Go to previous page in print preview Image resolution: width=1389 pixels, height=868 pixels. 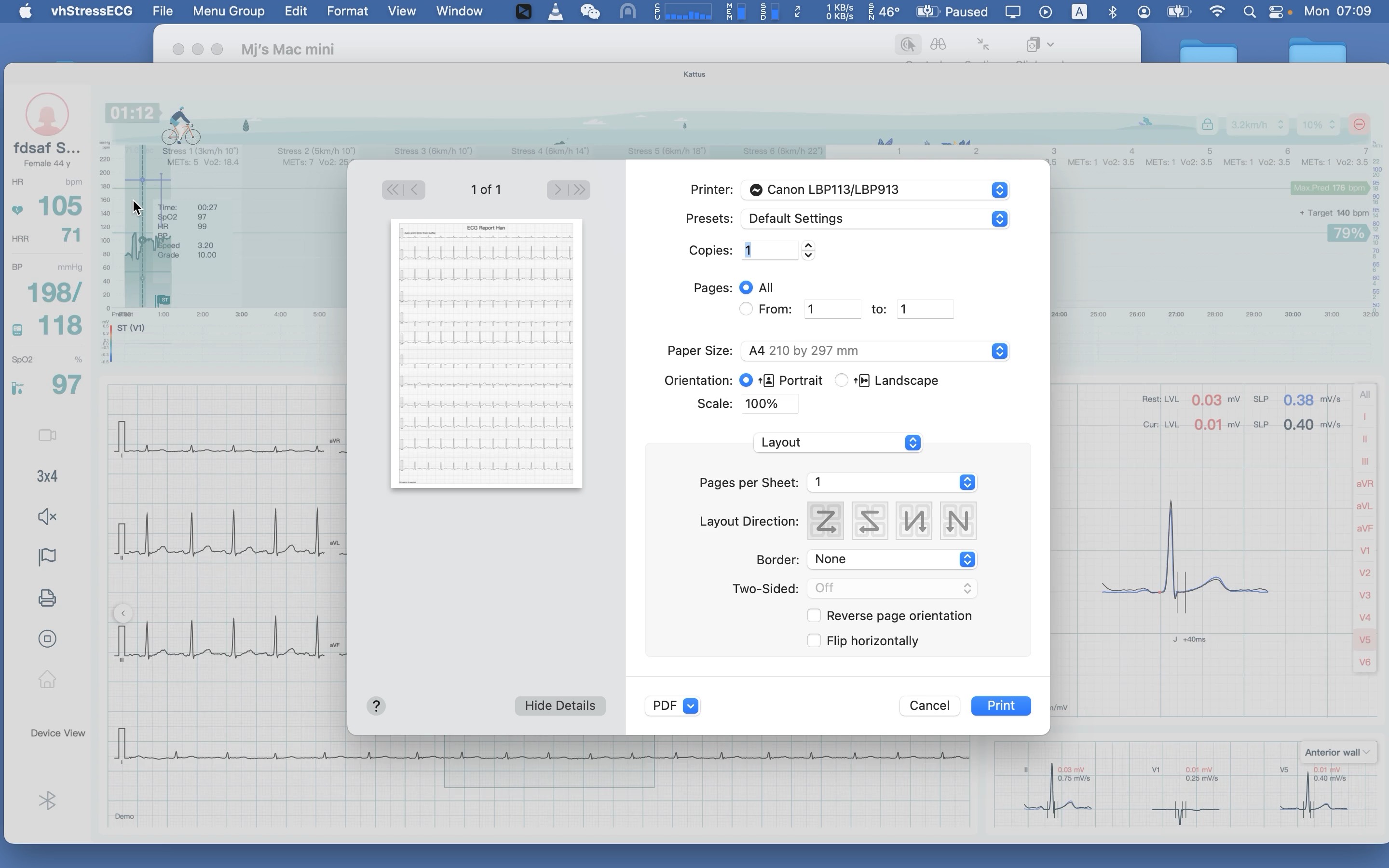[414, 190]
